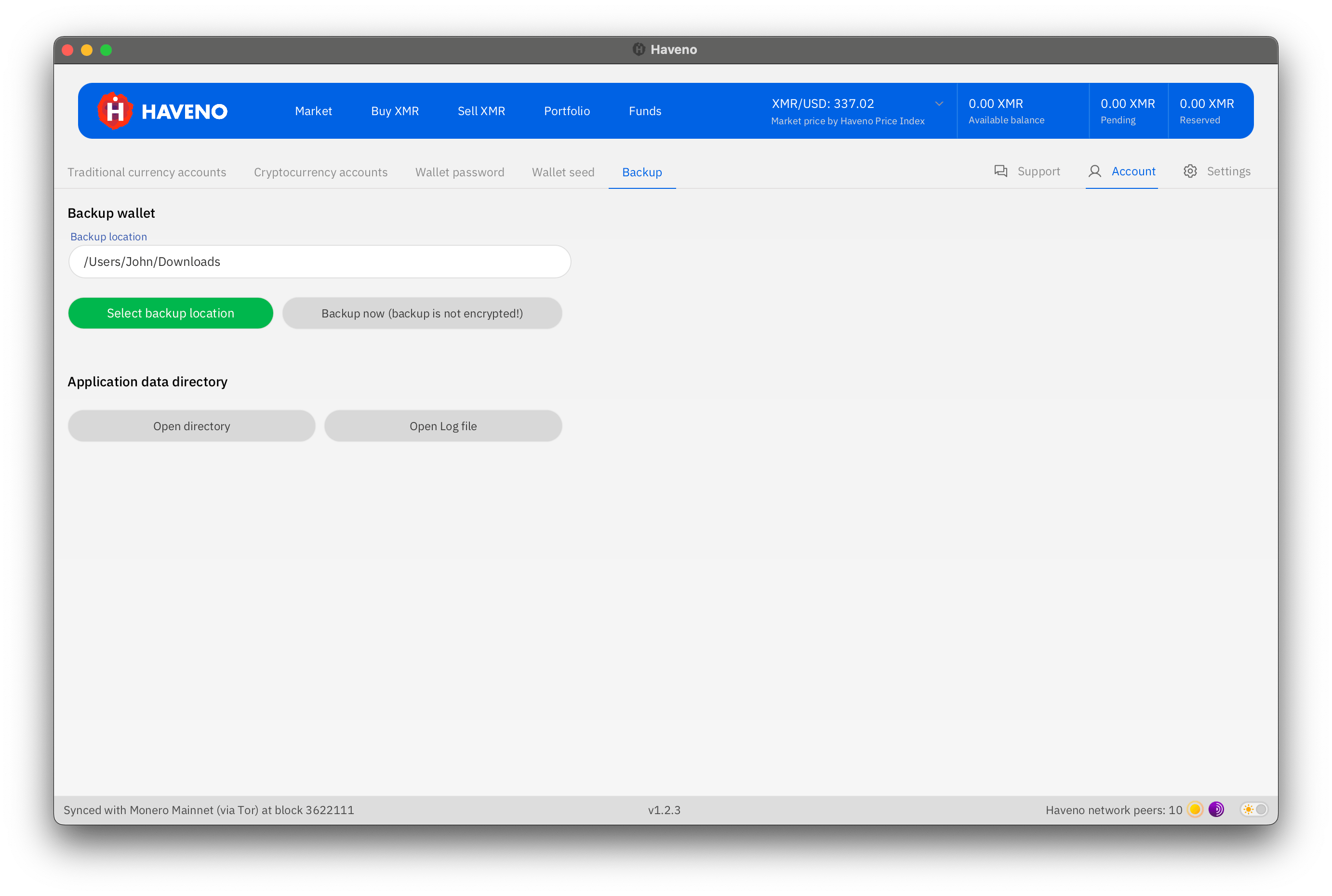Click the Haveno title bar icon

pyautogui.click(x=639, y=49)
